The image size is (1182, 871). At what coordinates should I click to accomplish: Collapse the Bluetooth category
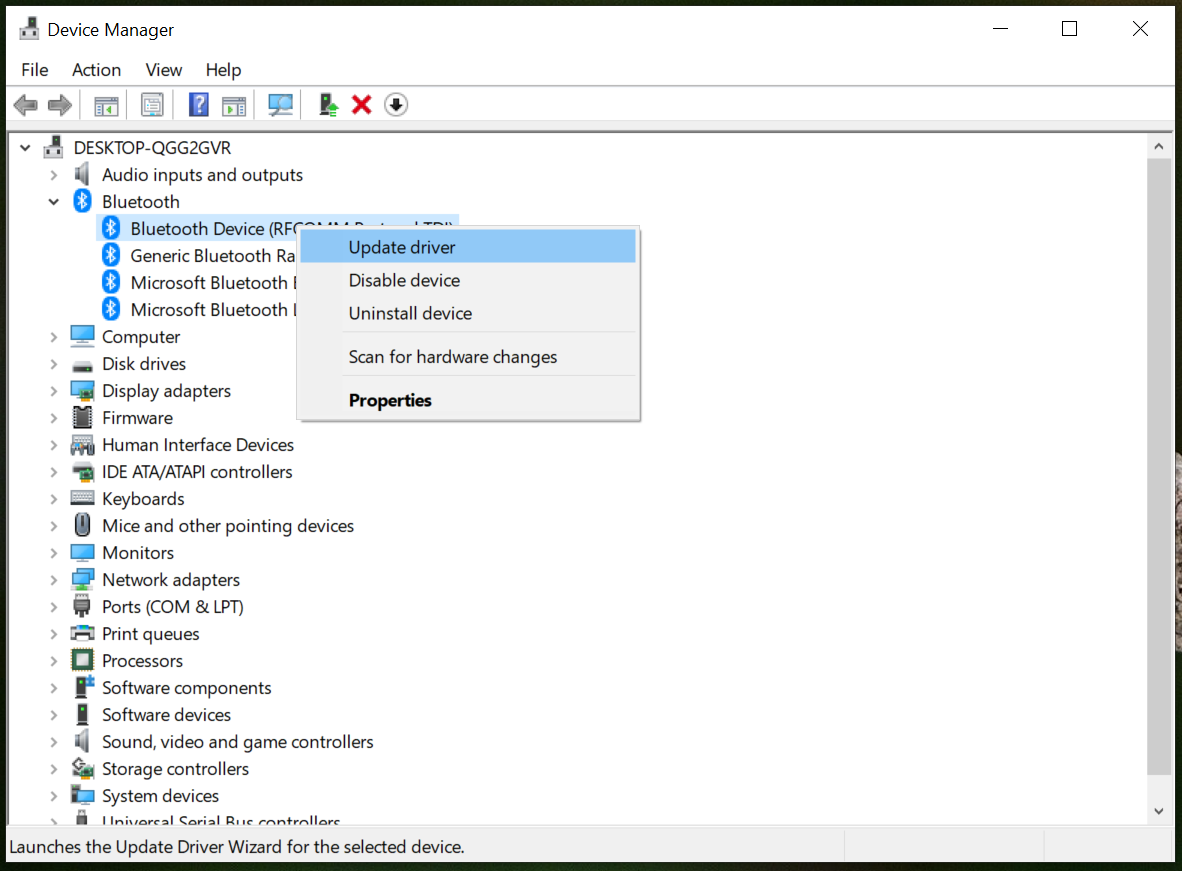(x=54, y=201)
